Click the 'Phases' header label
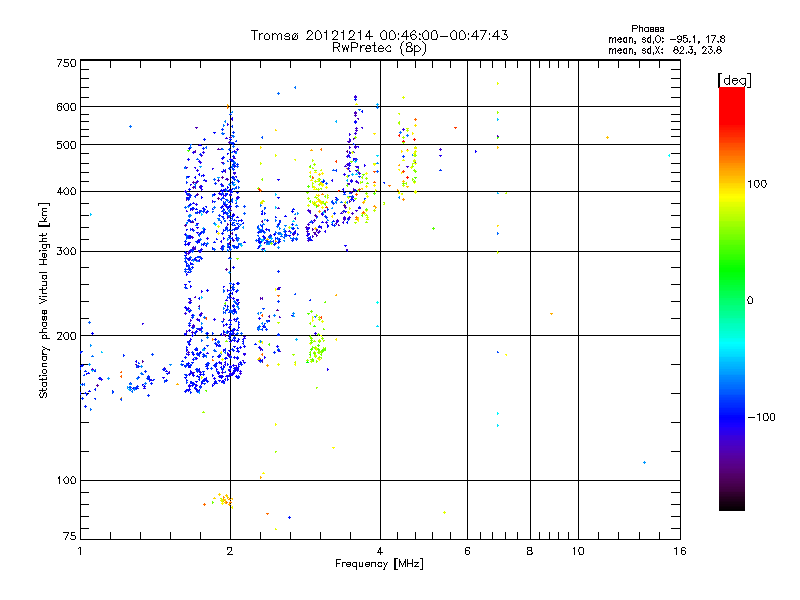 point(647,29)
